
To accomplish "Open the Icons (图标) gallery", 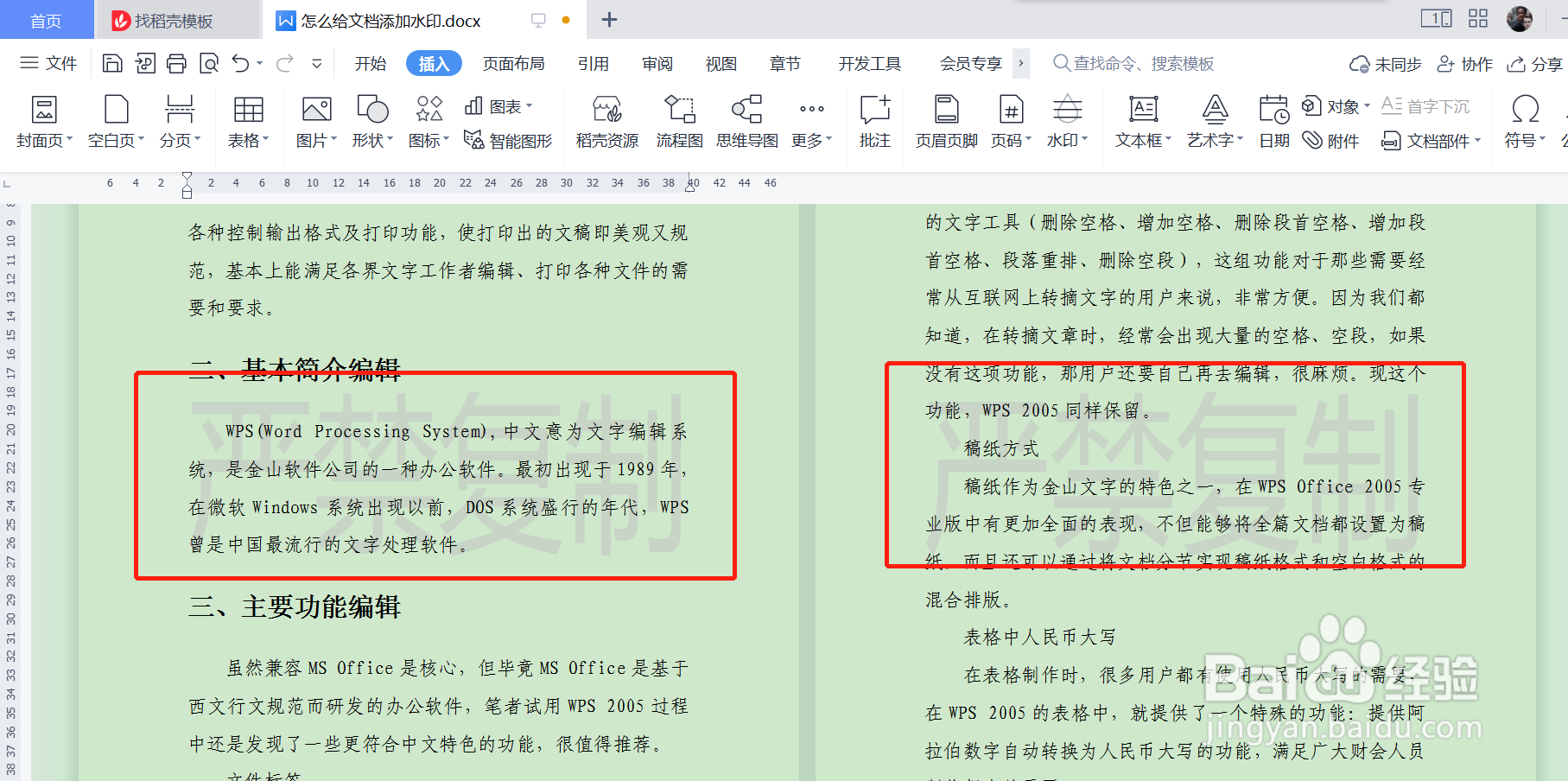I will click(x=429, y=122).
